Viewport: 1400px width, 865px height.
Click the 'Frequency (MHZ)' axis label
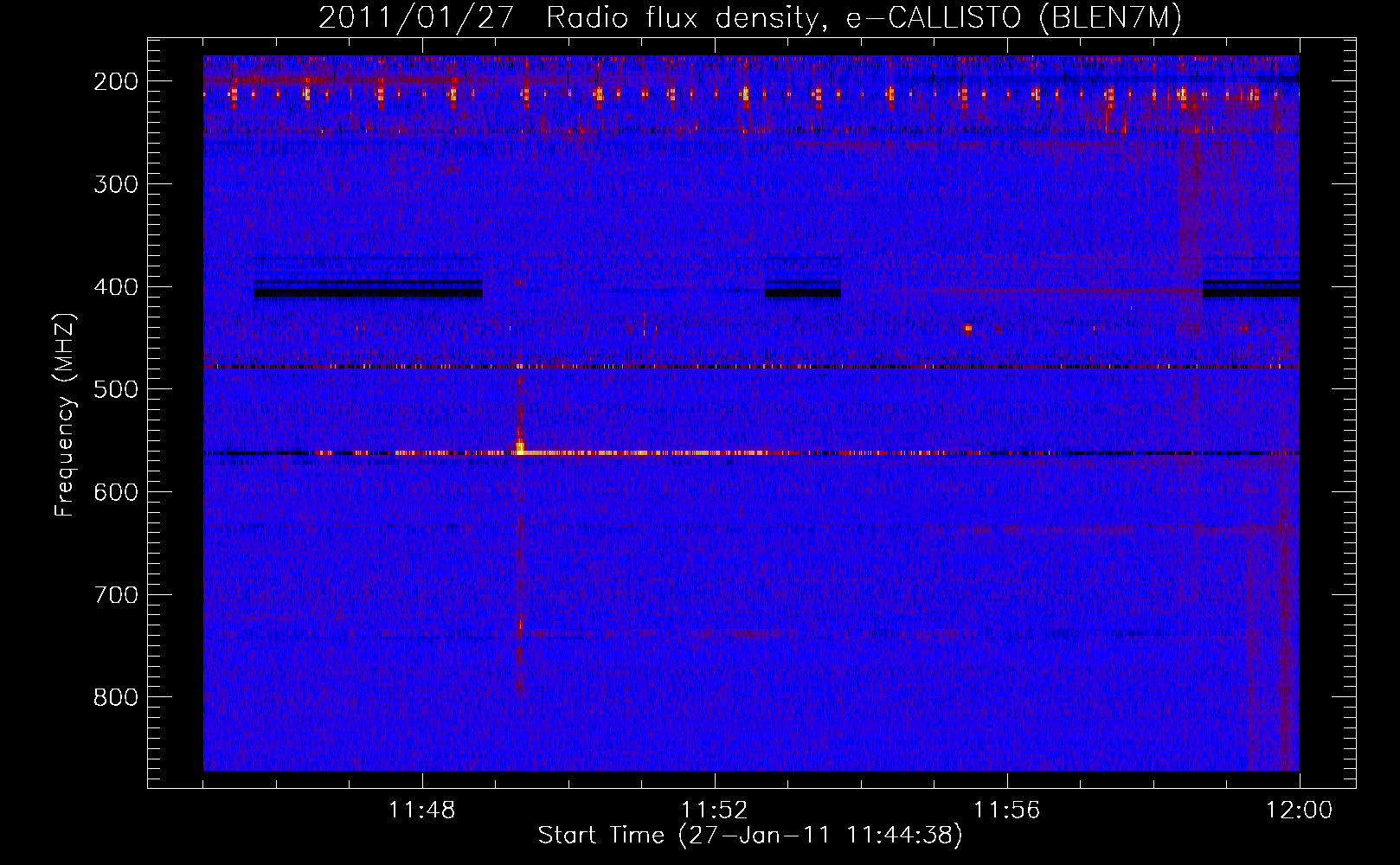point(65,415)
